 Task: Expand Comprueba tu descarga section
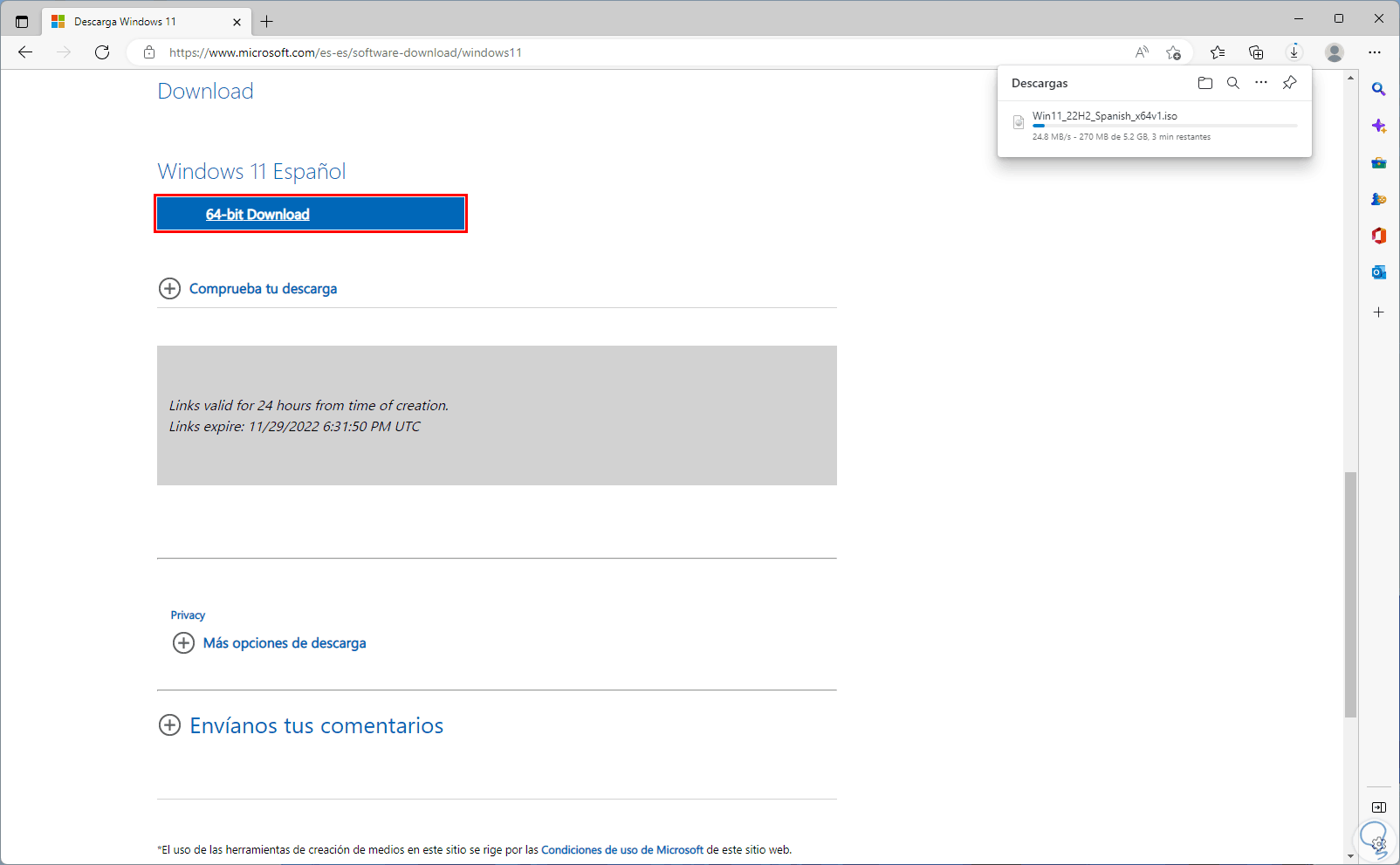(x=248, y=289)
